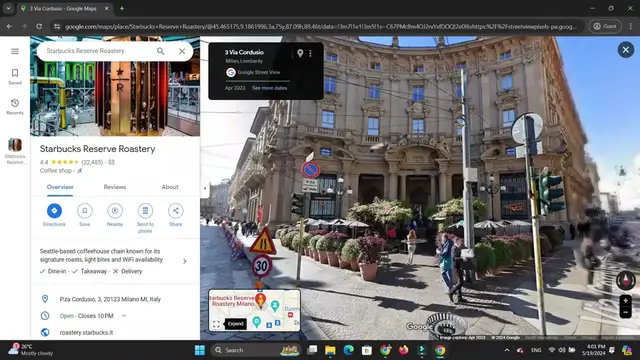
Task: Click the taskbar Search box
Action: coord(256,350)
